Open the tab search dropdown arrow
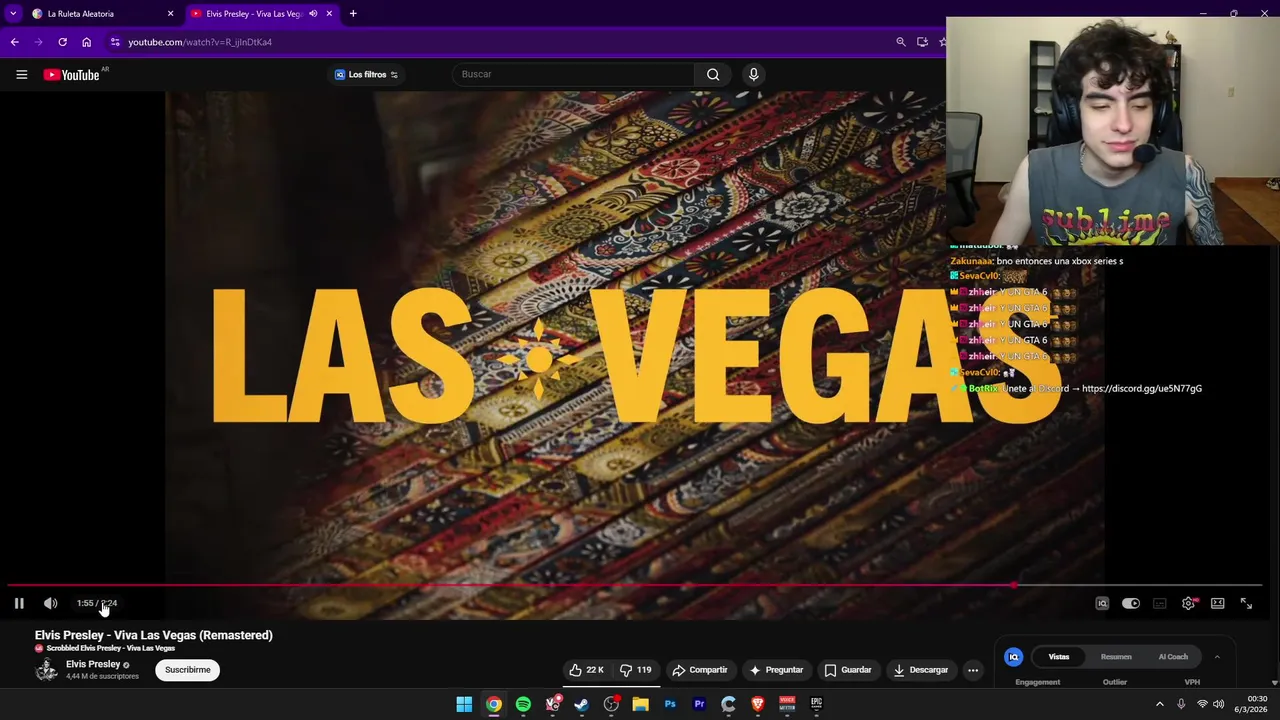This screenshot has width=1280, height=720. (13, 14)
